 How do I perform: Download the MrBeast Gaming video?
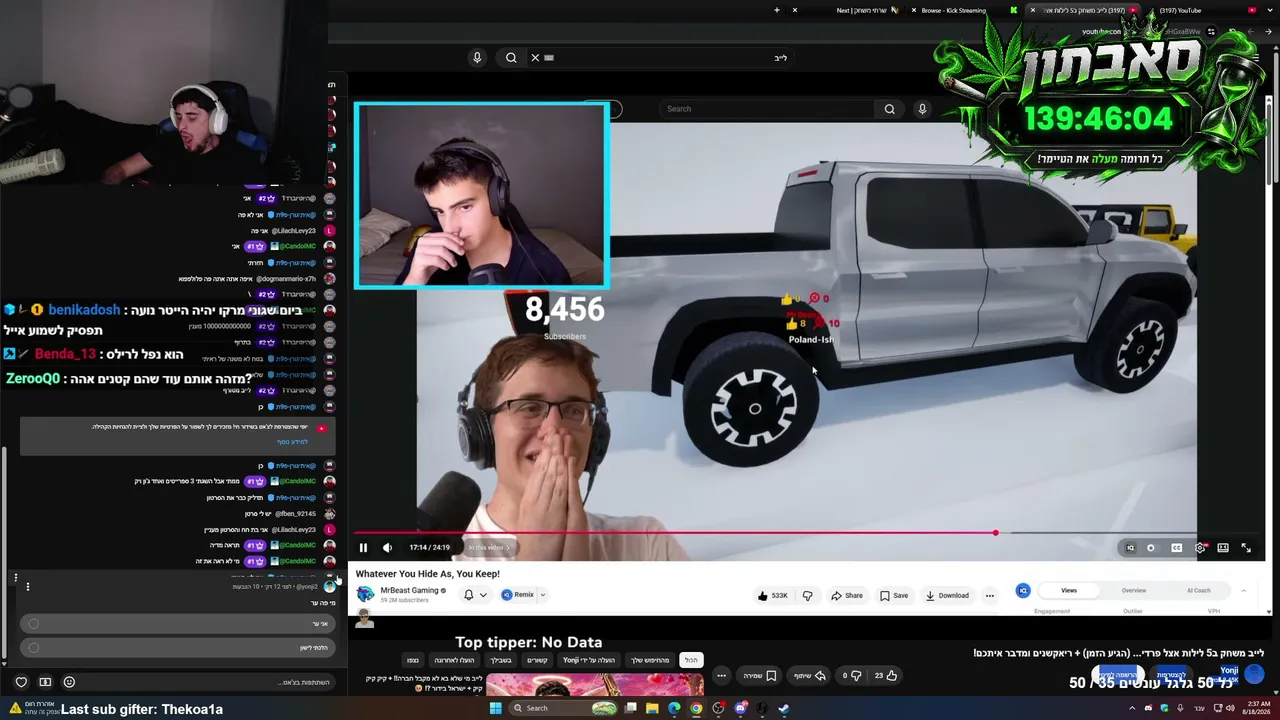pyautogui.click(x=947, y=595)
